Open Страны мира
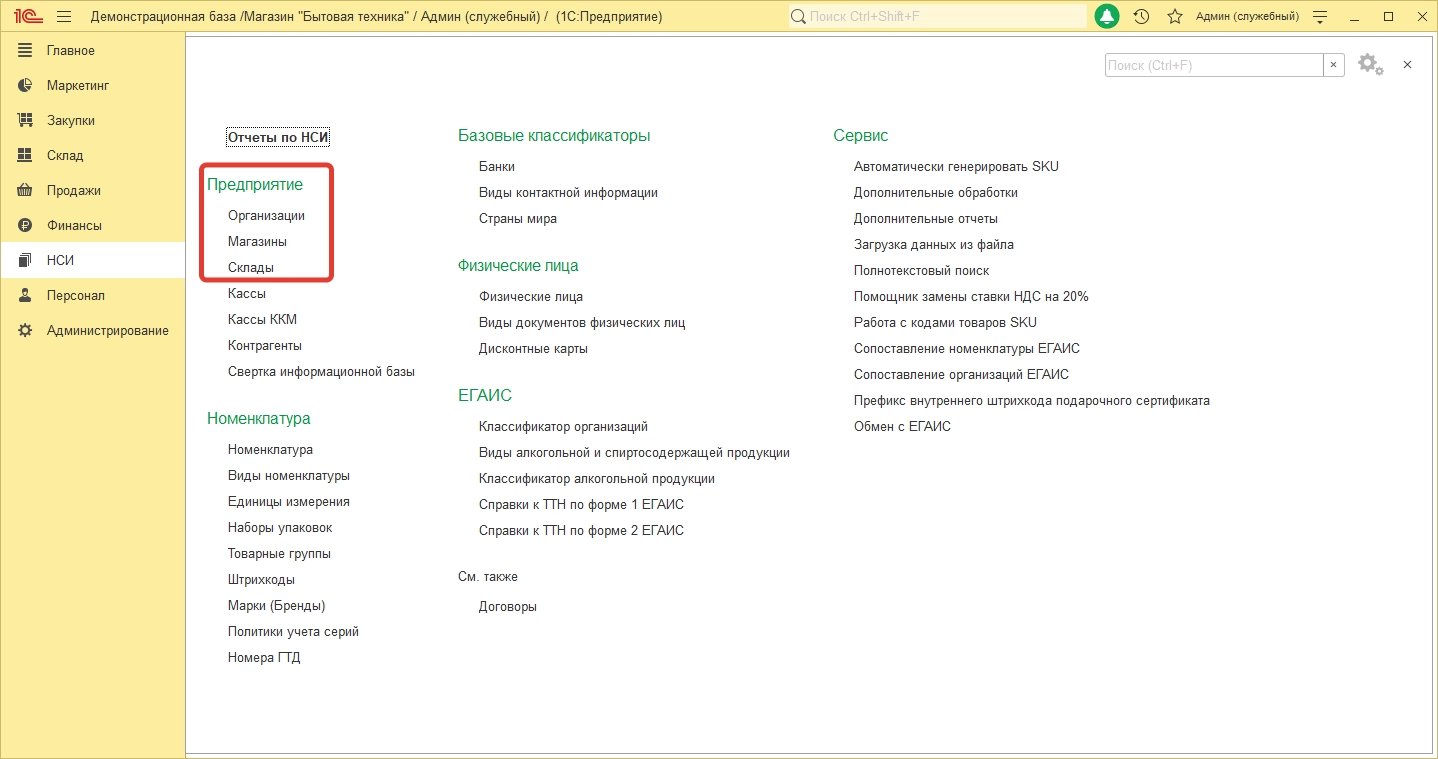This screenshot has height=759, width=1438. click(x=518, y=219)
